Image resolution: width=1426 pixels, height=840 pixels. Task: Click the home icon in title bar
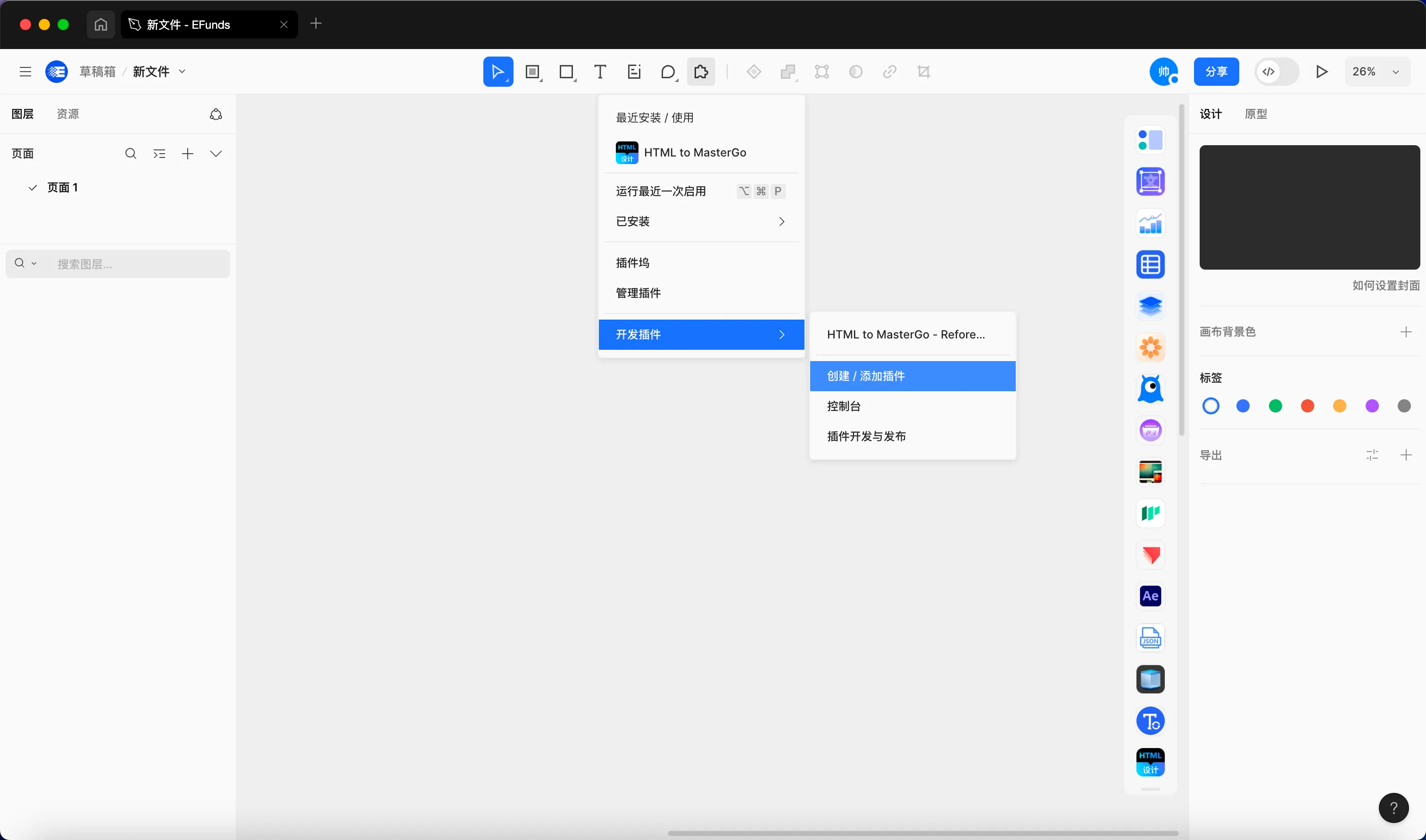click(x=101, y=25)
